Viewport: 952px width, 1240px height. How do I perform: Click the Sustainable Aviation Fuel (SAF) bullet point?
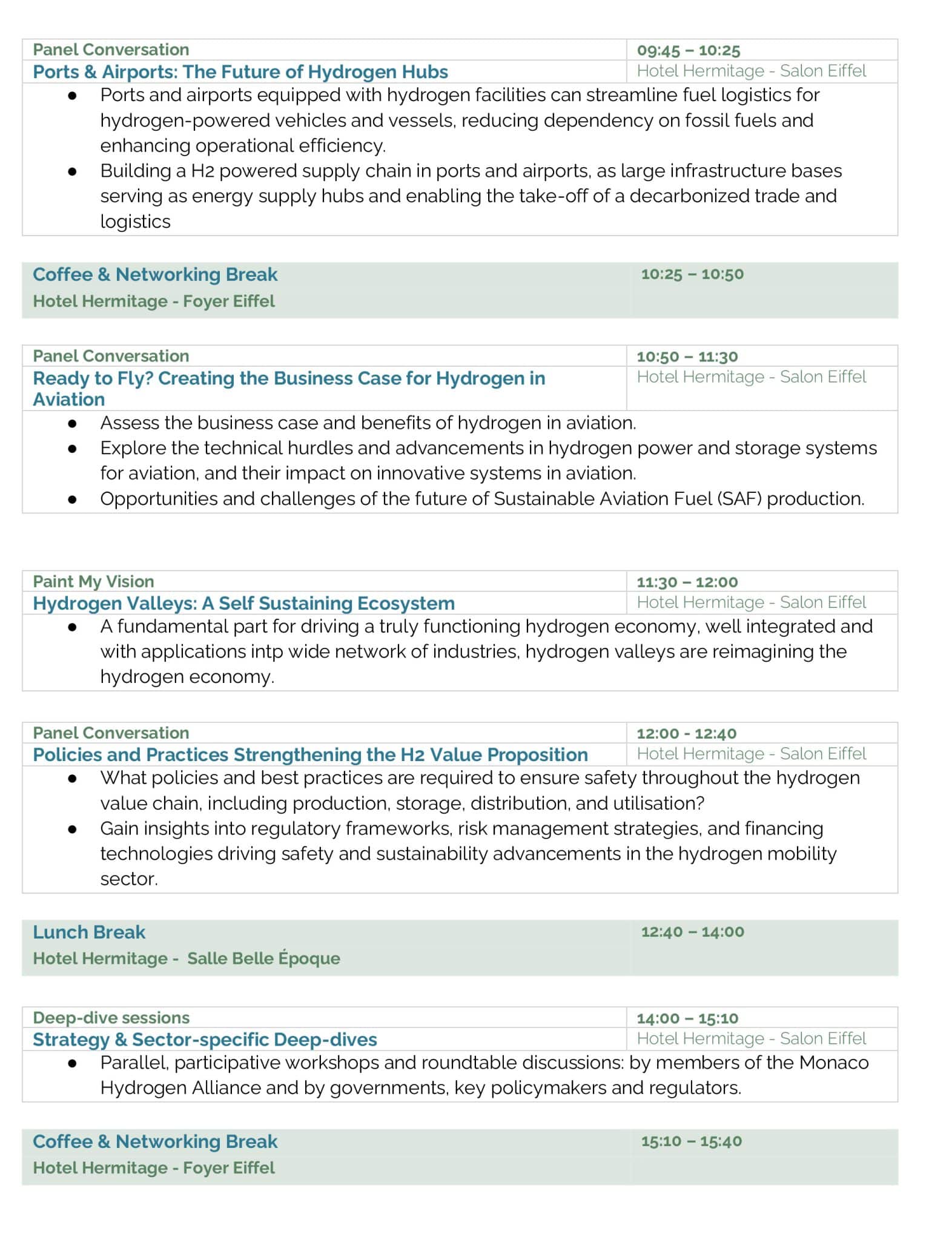coord(481,499)
